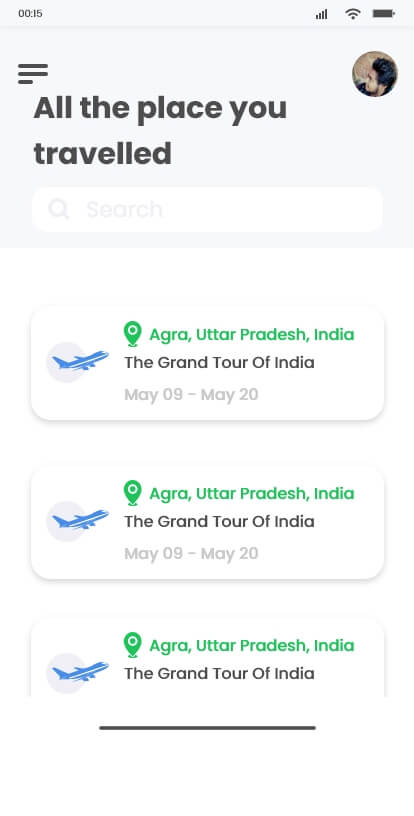Select third The Grand Tour Of India title
The image size is (414, 816).
click(x=219, y=673)
